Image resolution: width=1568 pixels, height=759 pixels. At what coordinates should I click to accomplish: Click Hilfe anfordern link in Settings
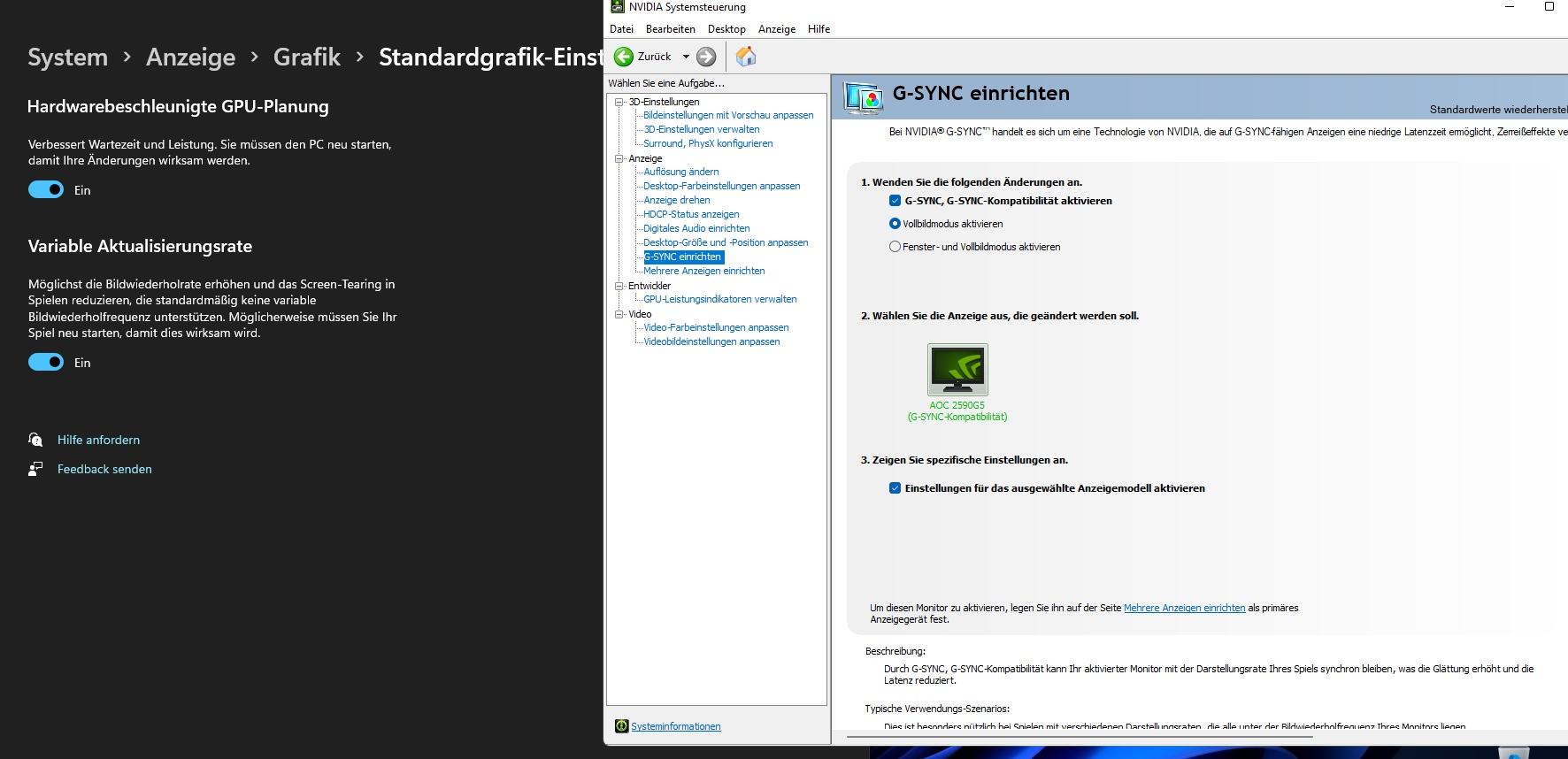pos(98,440)
